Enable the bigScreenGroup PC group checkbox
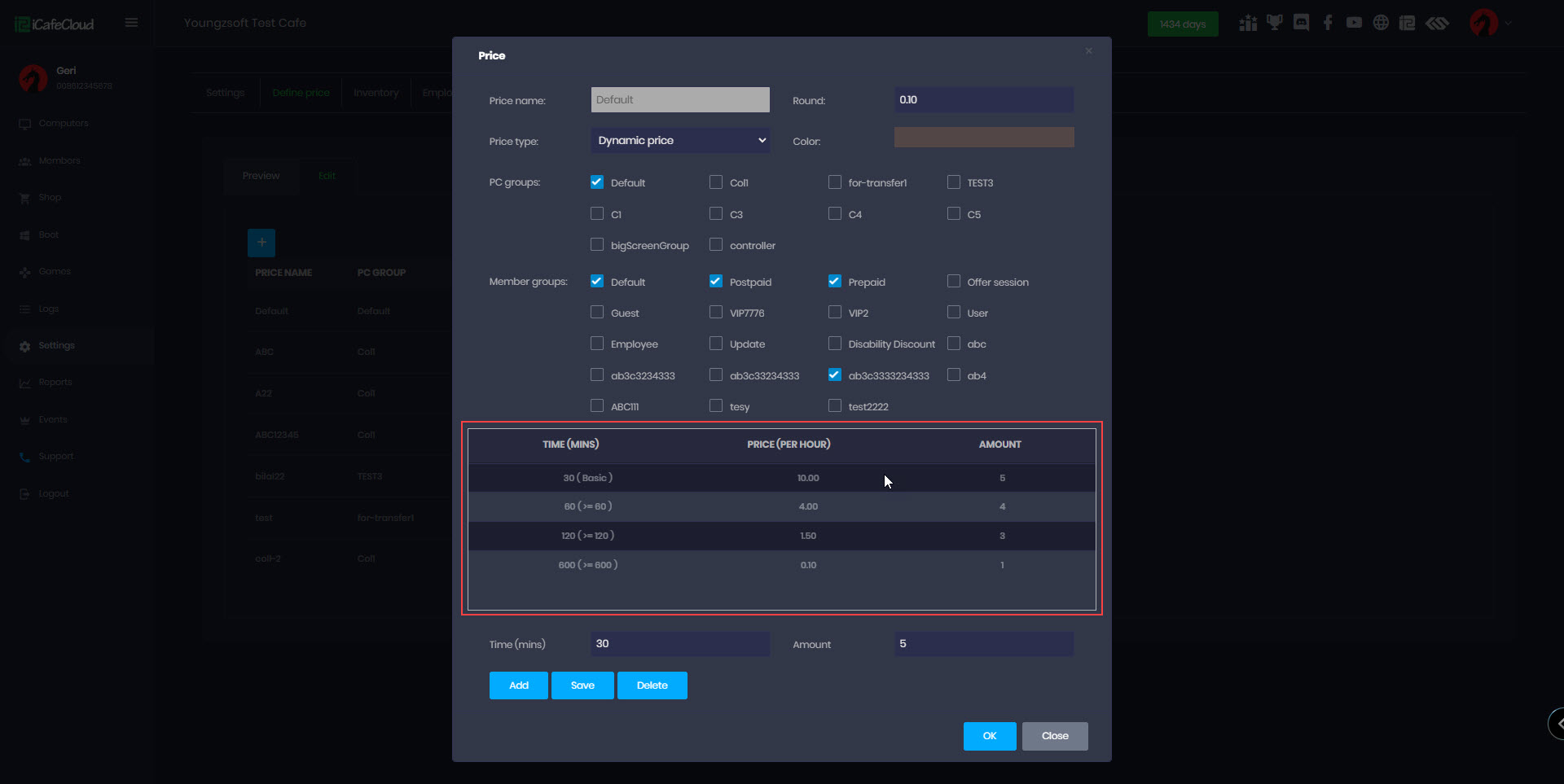Viewport: 1564px width, 784px height. tap(597, 245)
